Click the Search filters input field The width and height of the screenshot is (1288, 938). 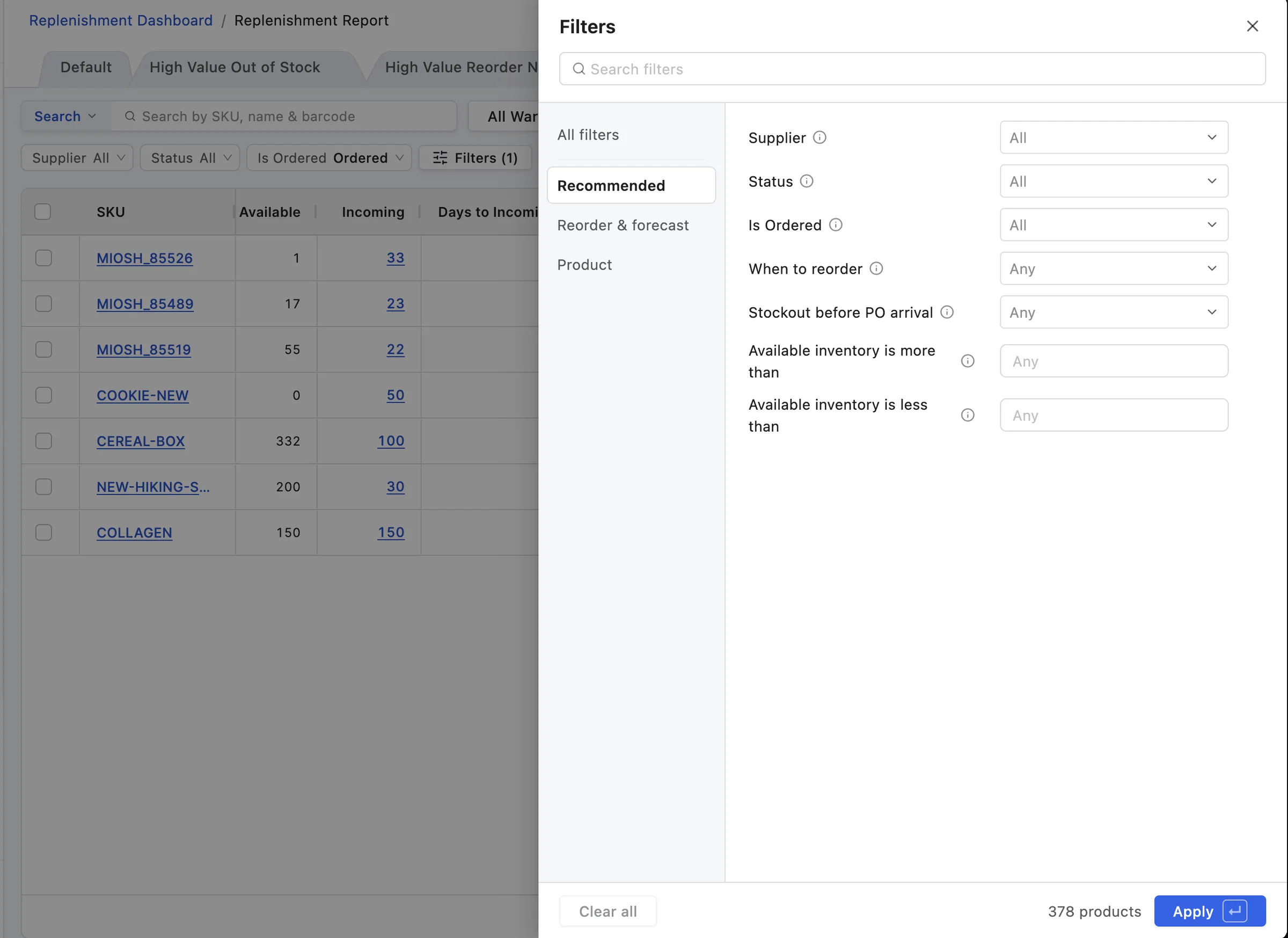912,69
